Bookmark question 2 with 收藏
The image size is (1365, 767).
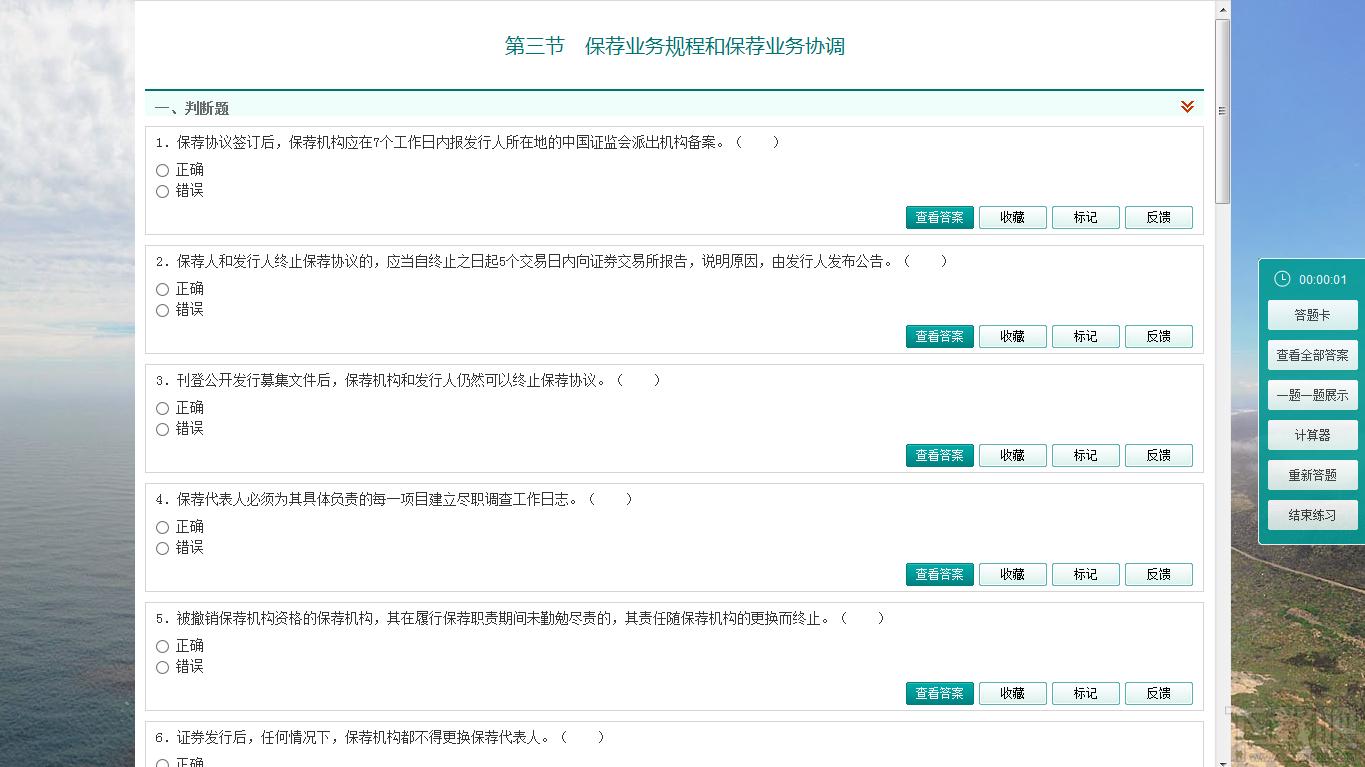pyautogui.click(x=1013, y=336)
